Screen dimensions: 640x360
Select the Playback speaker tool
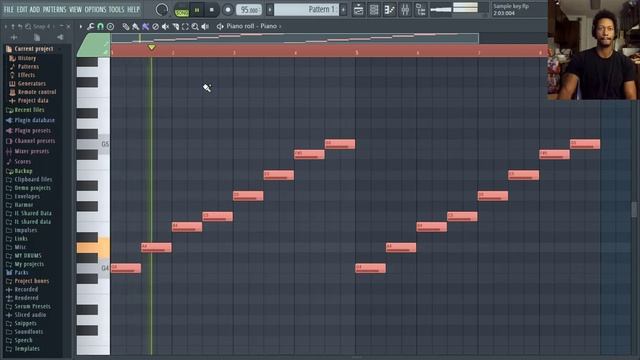click(x=205, y=27)
